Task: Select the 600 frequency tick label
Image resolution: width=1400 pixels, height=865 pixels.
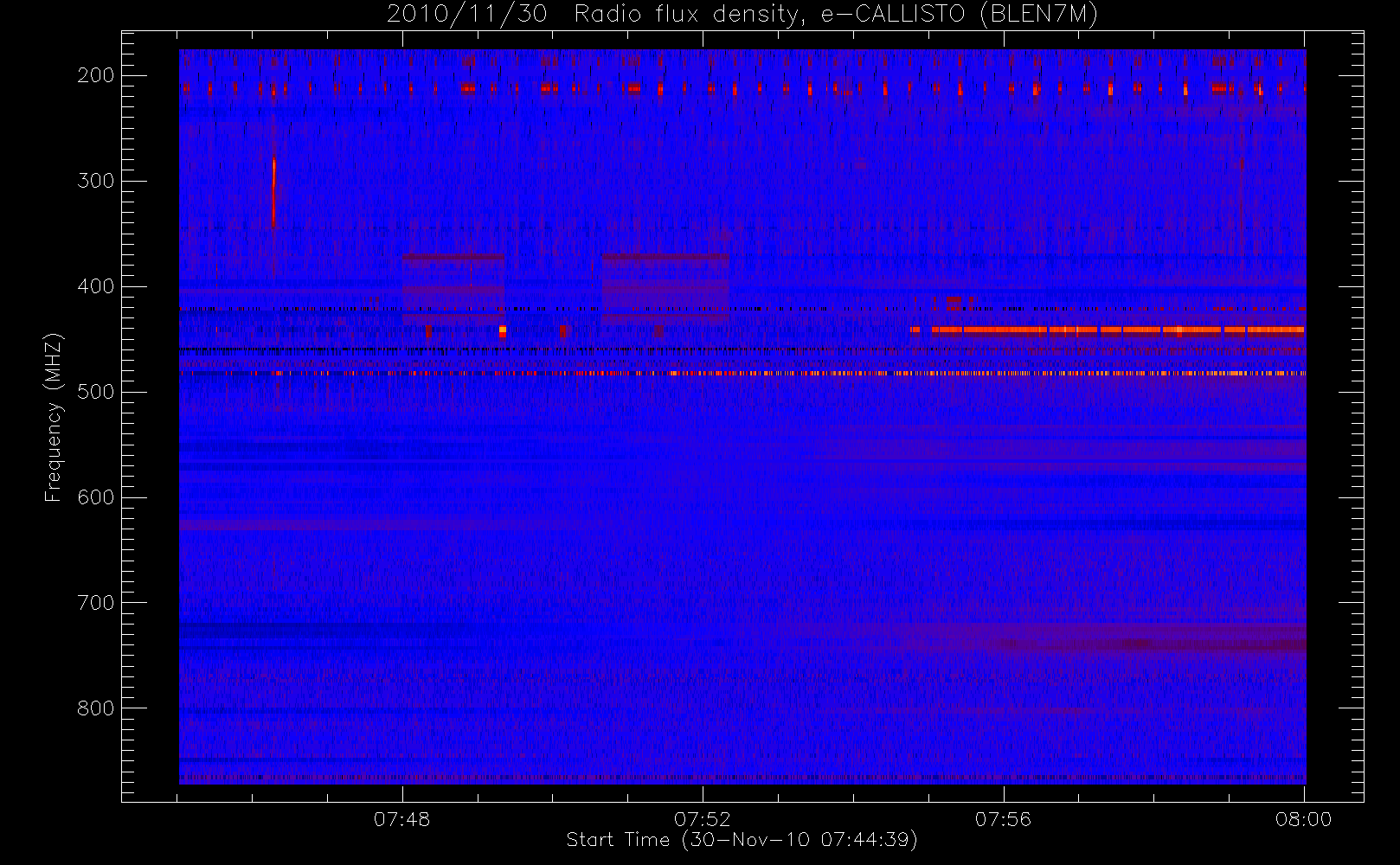Action: point(95,497)
